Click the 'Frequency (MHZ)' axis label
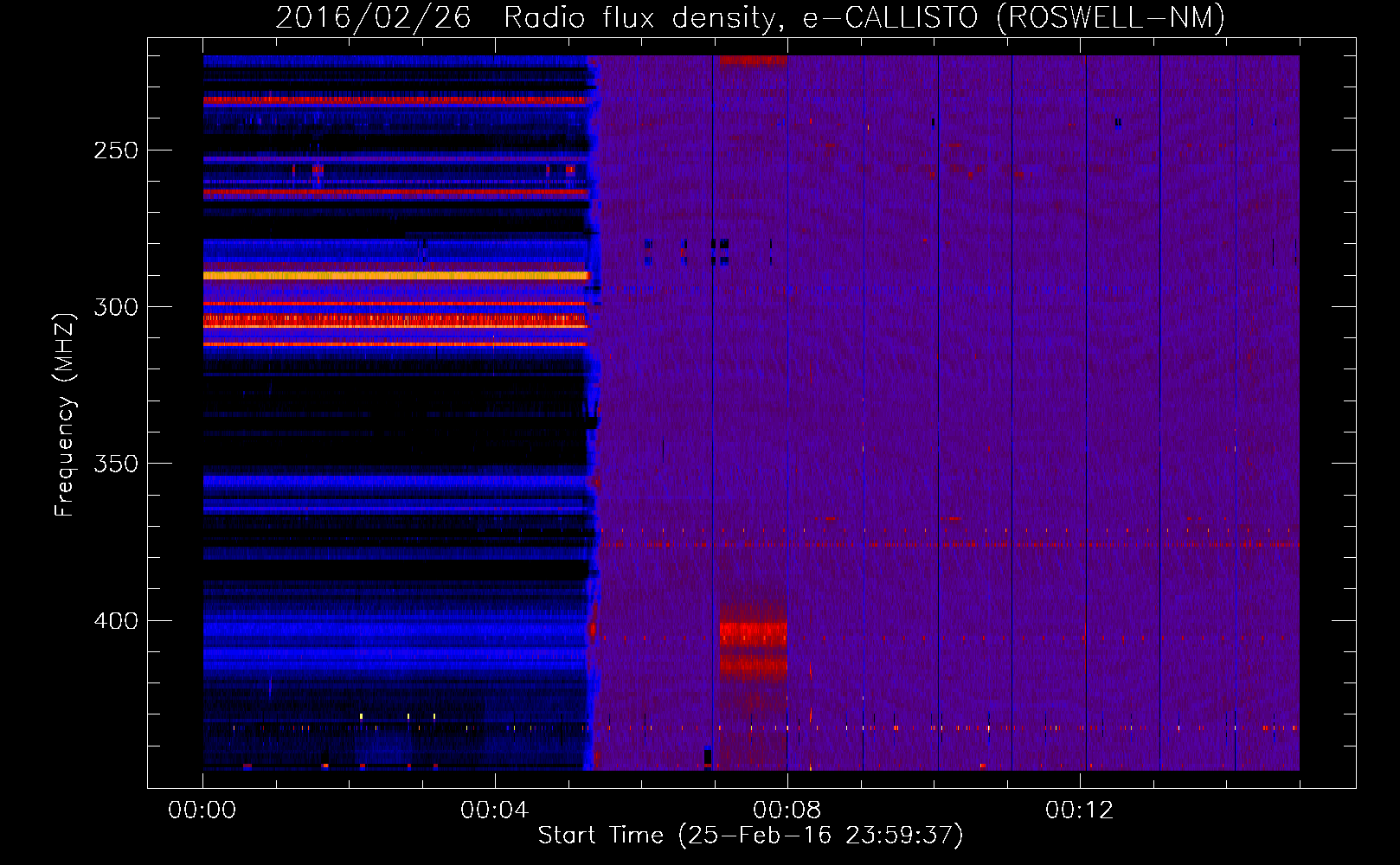The width and height of the screenshot is (1400, 865). click(65, 413)
